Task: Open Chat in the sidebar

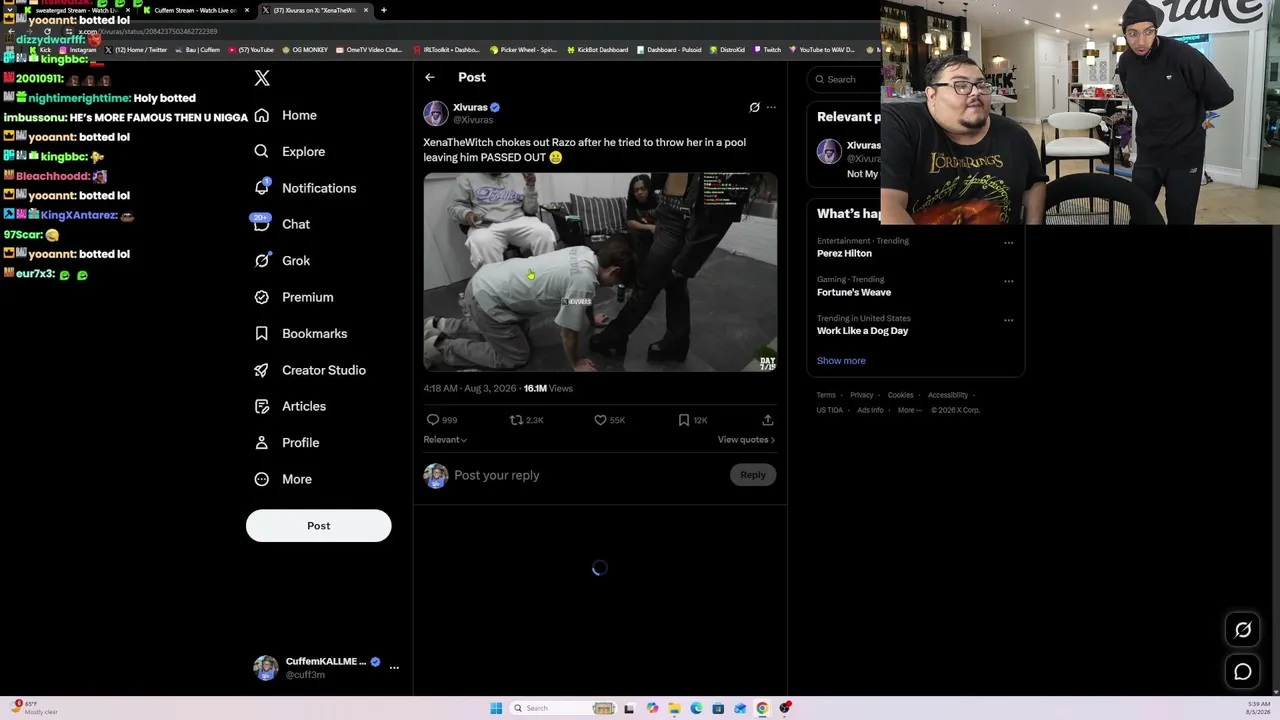Action: pos(282,224)
